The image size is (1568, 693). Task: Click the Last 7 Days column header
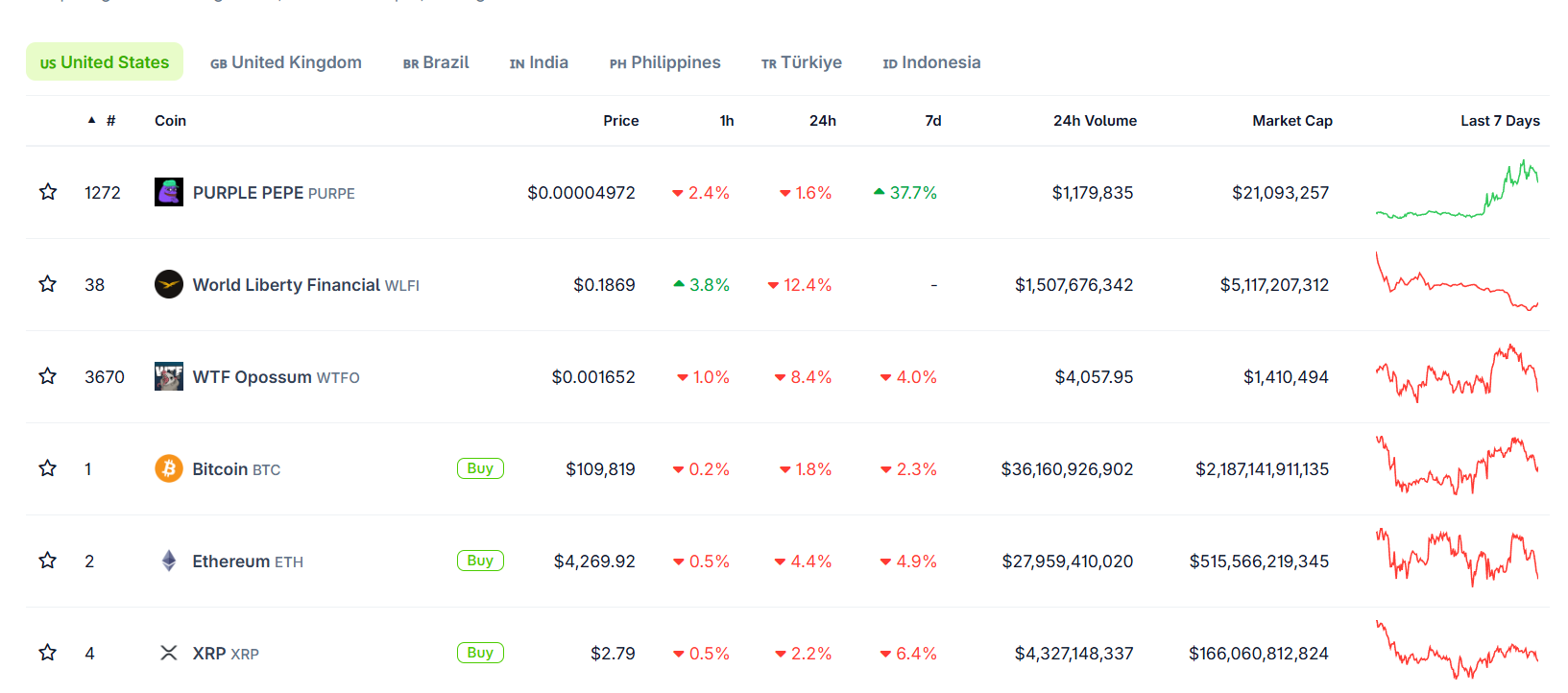point(1500,121)
